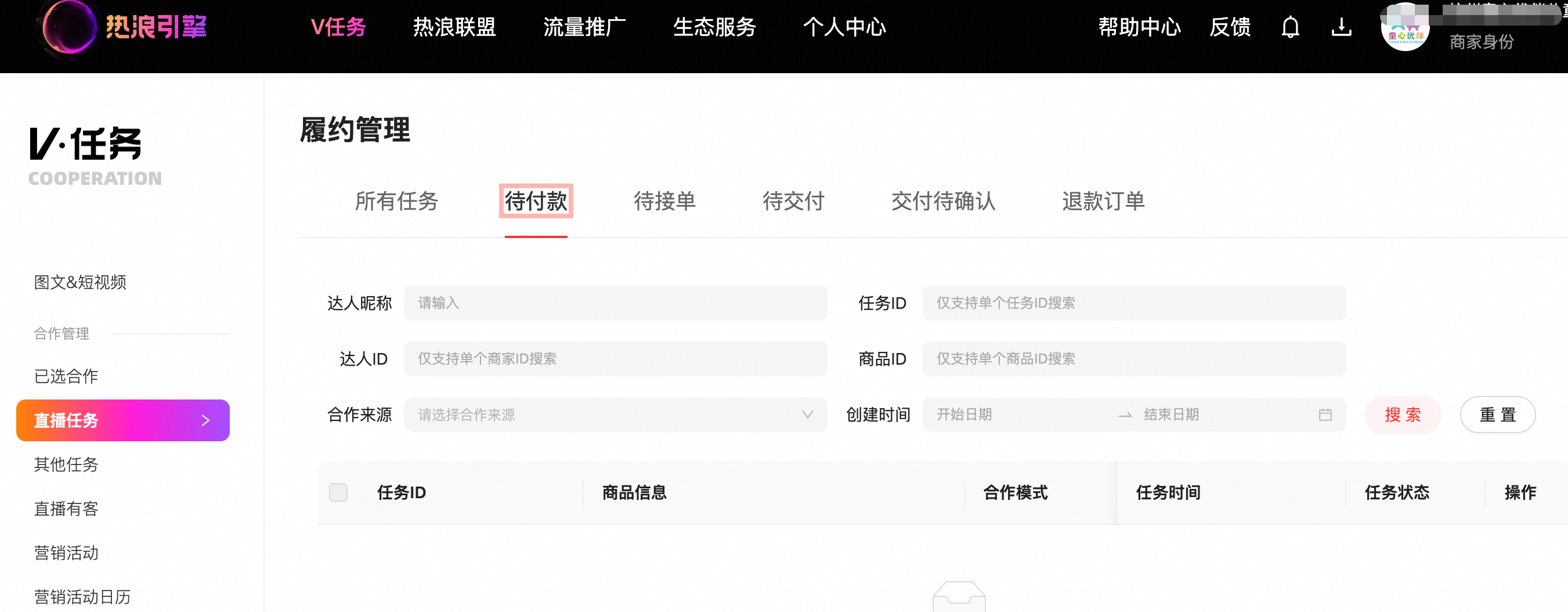
Task: Click the 商家身份 label
Action: pos(1481,42)
